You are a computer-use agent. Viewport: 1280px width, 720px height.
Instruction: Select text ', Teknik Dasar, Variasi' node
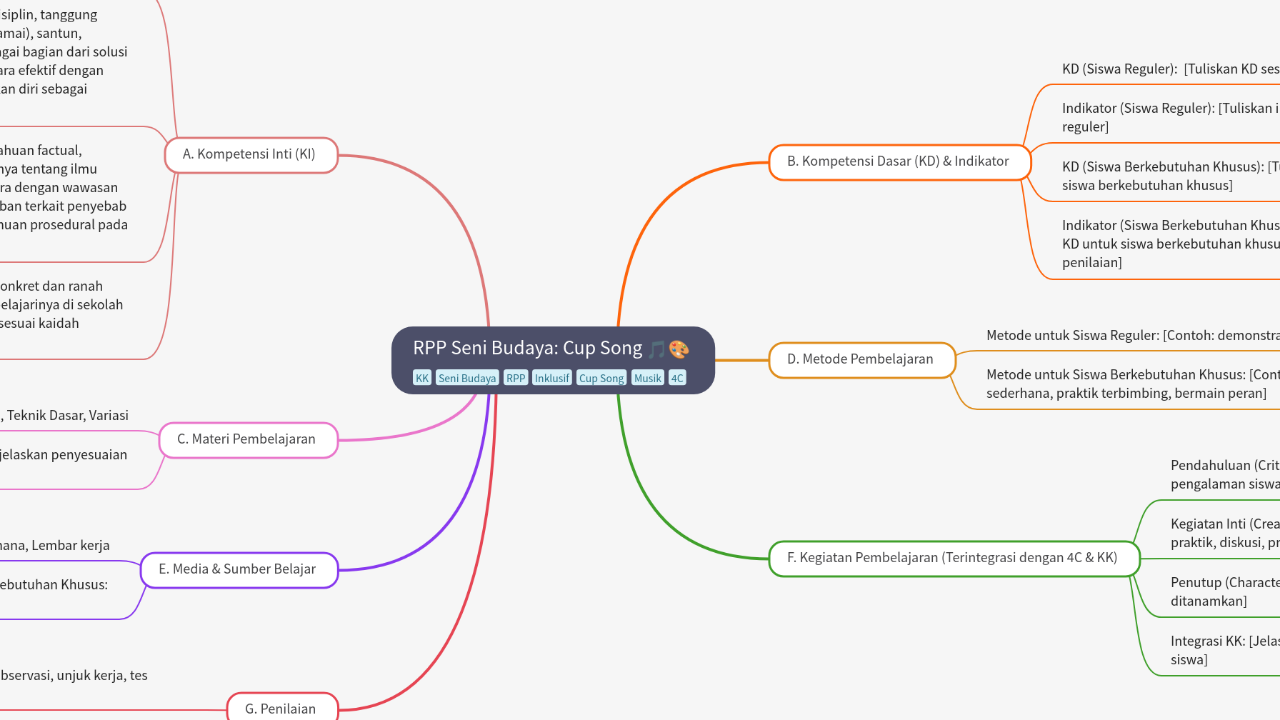pyautogui.click(x=64, y=416)
